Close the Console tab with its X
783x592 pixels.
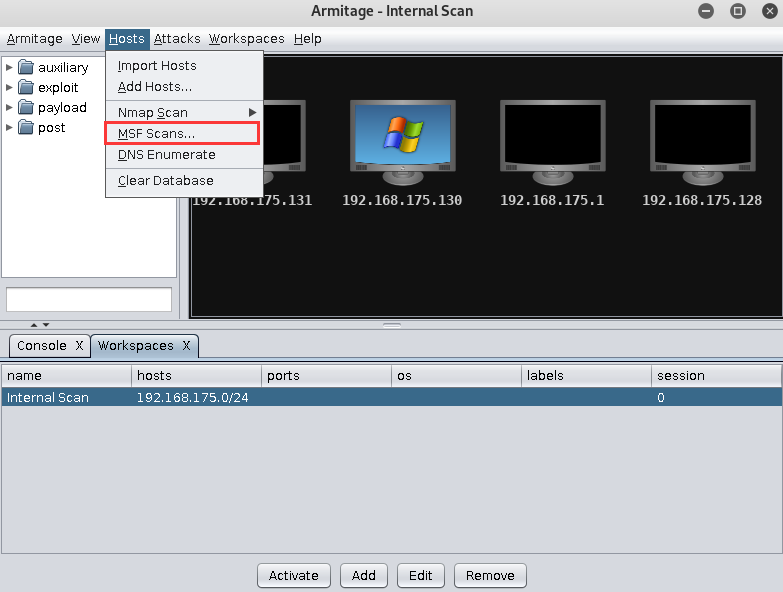tap(79, 345)
